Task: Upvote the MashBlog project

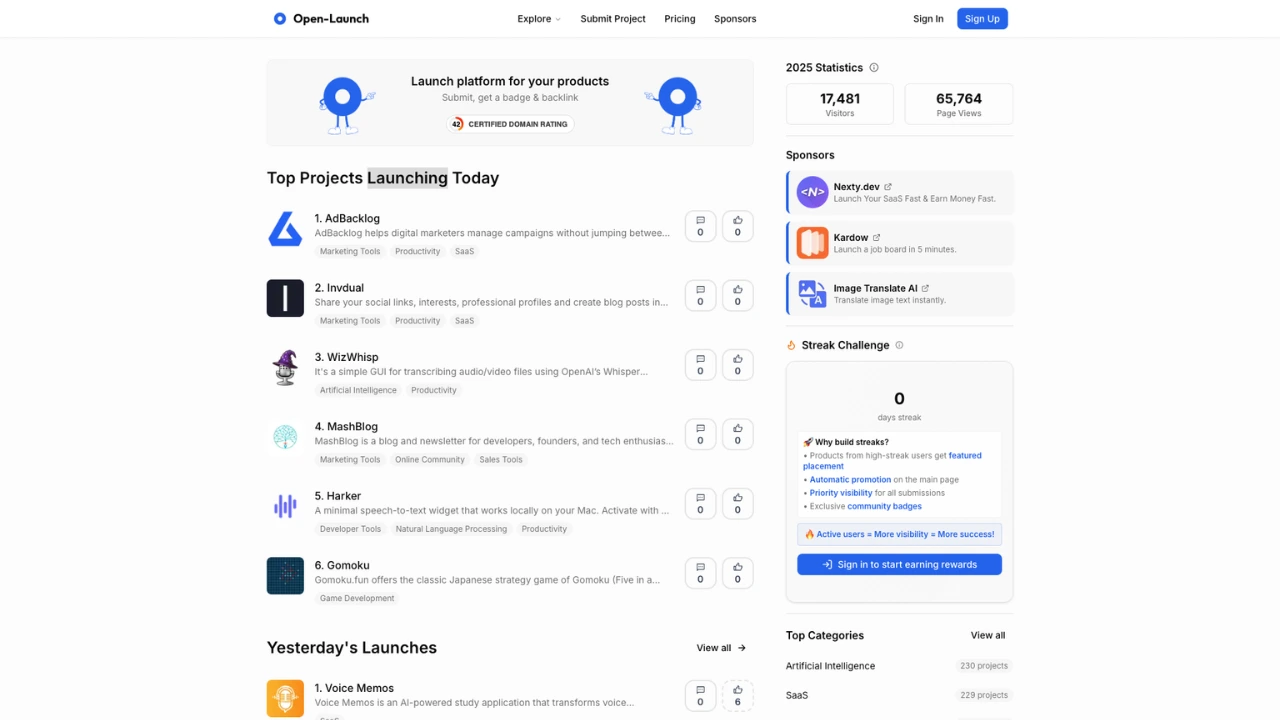Action: [738, 434]
